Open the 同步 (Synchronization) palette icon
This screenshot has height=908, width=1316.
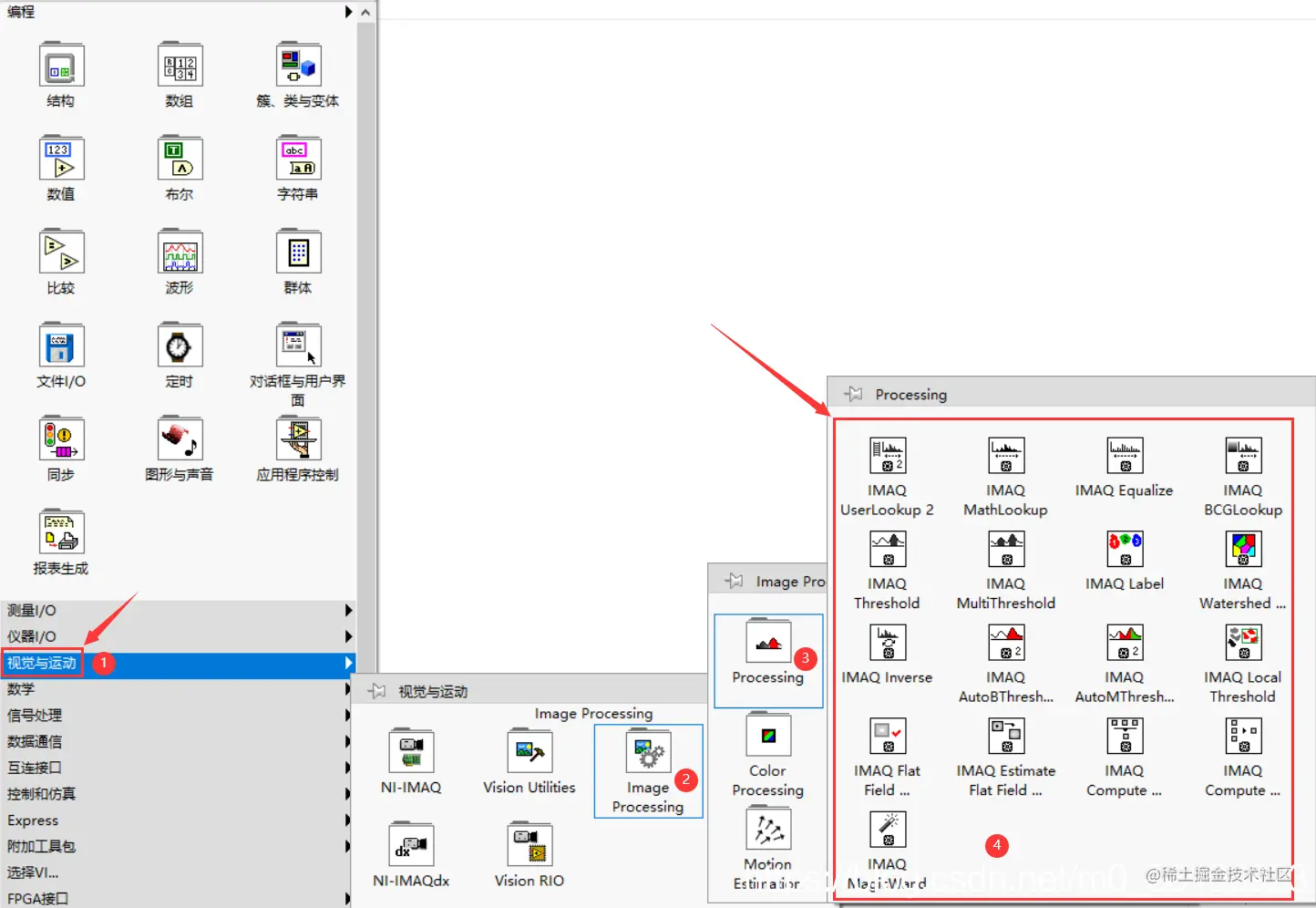62,439
